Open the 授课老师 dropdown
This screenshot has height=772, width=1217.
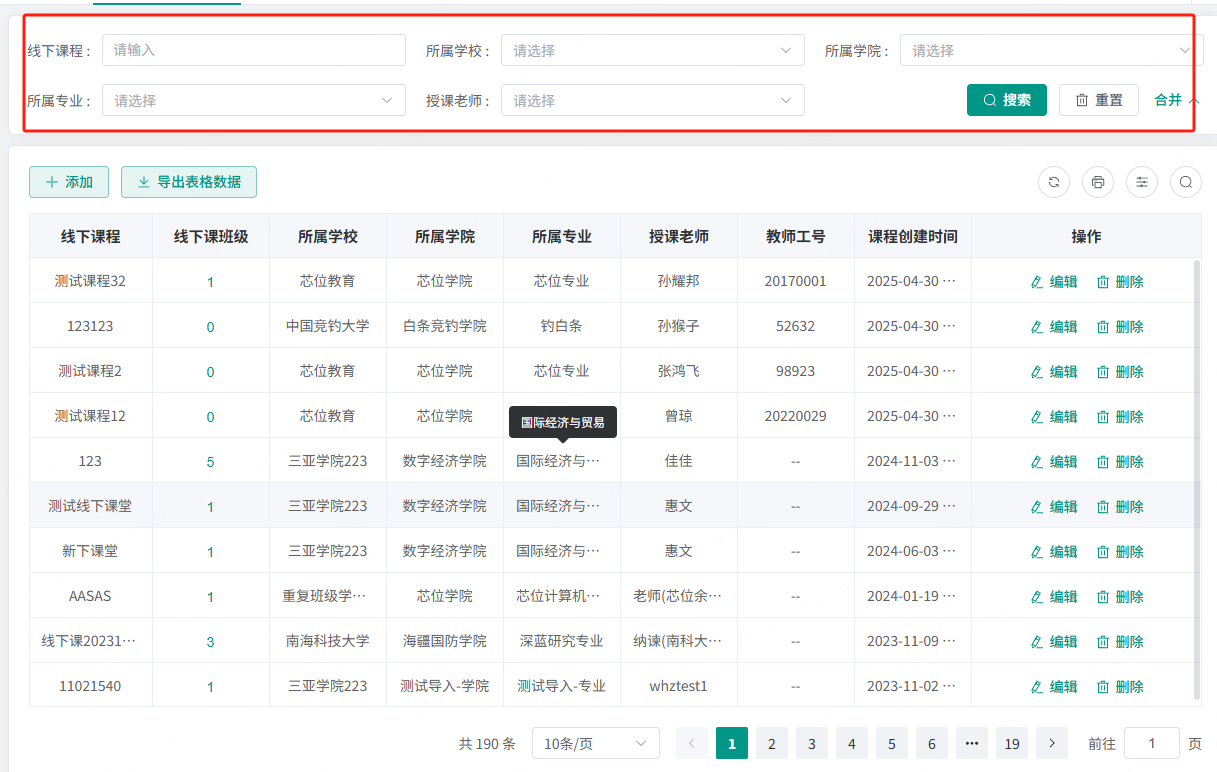pyautogui.click(x=652, y=100)
